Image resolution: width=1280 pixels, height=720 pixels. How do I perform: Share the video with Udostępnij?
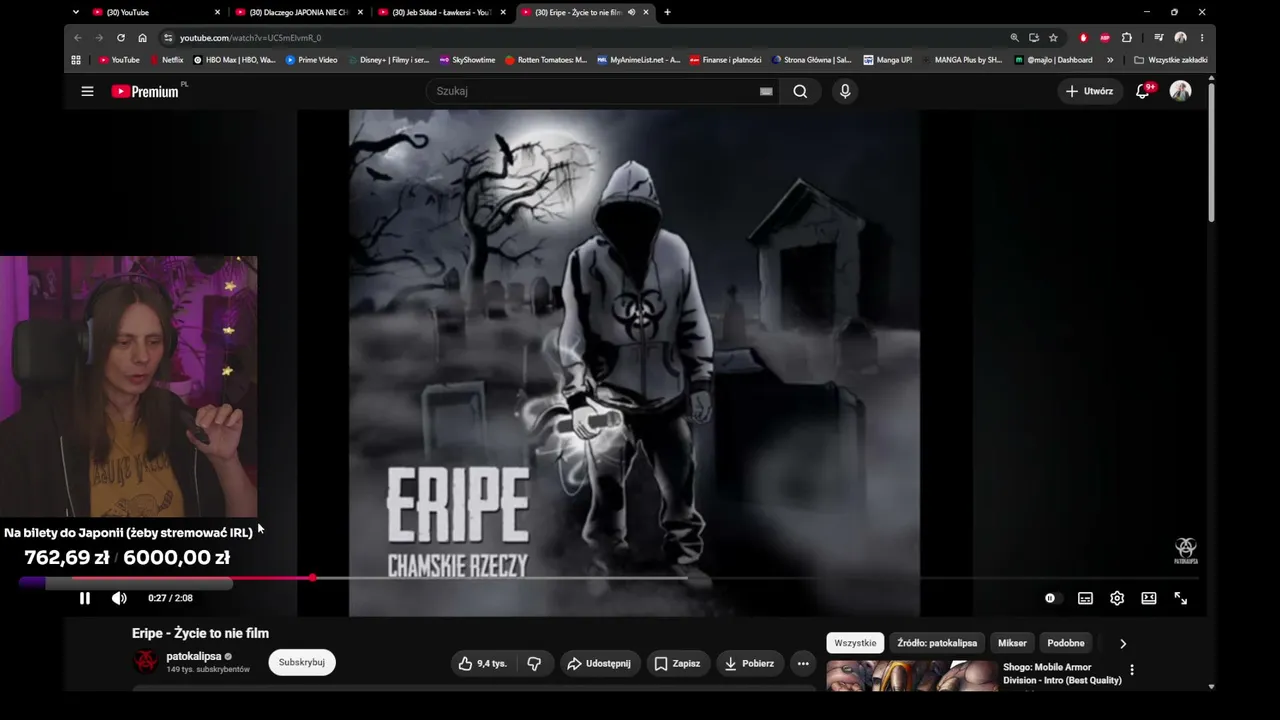(x=598, y=663)
